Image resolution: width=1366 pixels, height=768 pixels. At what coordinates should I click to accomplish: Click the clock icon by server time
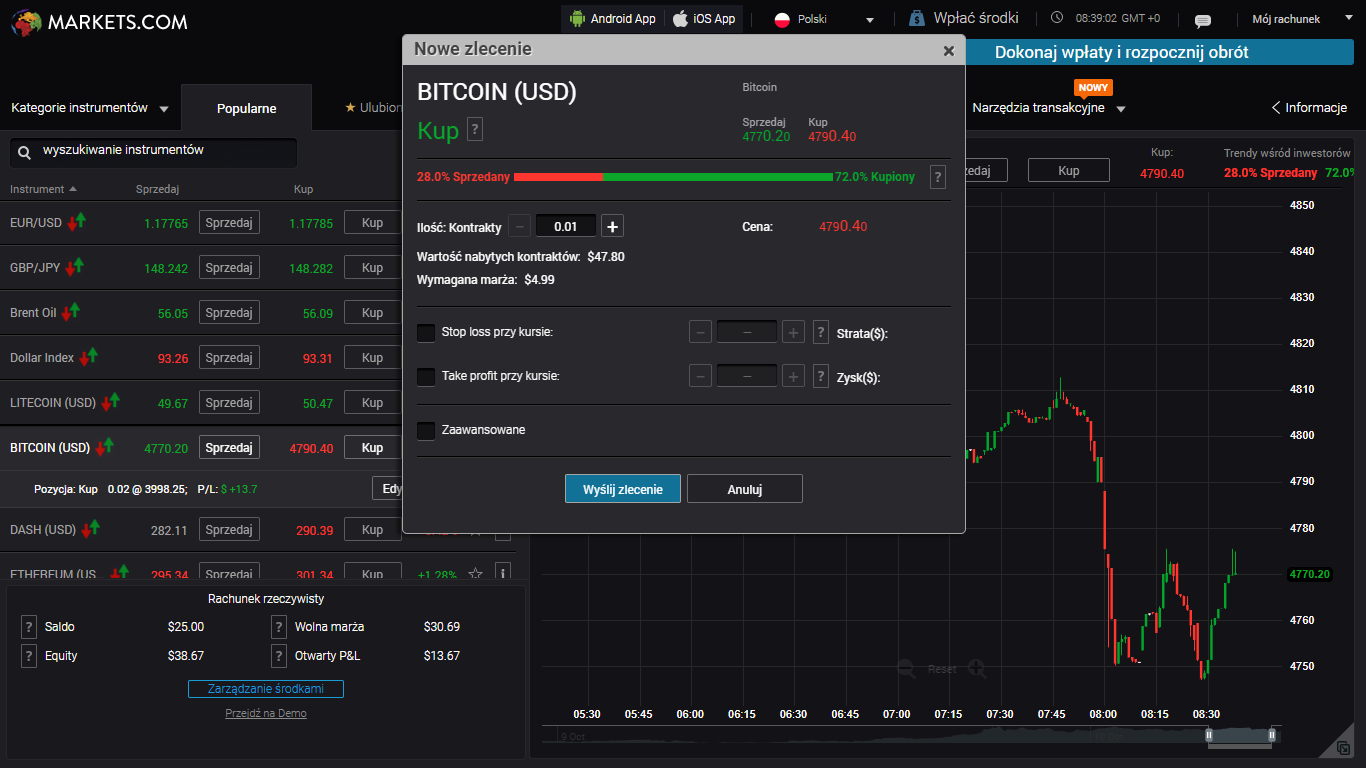click(x=1057, y=18)
